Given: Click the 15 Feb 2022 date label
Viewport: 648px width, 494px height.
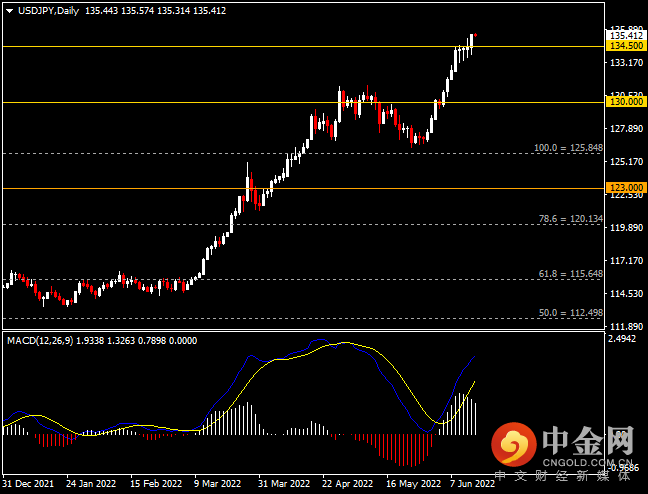Looking at the screenshot, I should click(x=156, y=484).
